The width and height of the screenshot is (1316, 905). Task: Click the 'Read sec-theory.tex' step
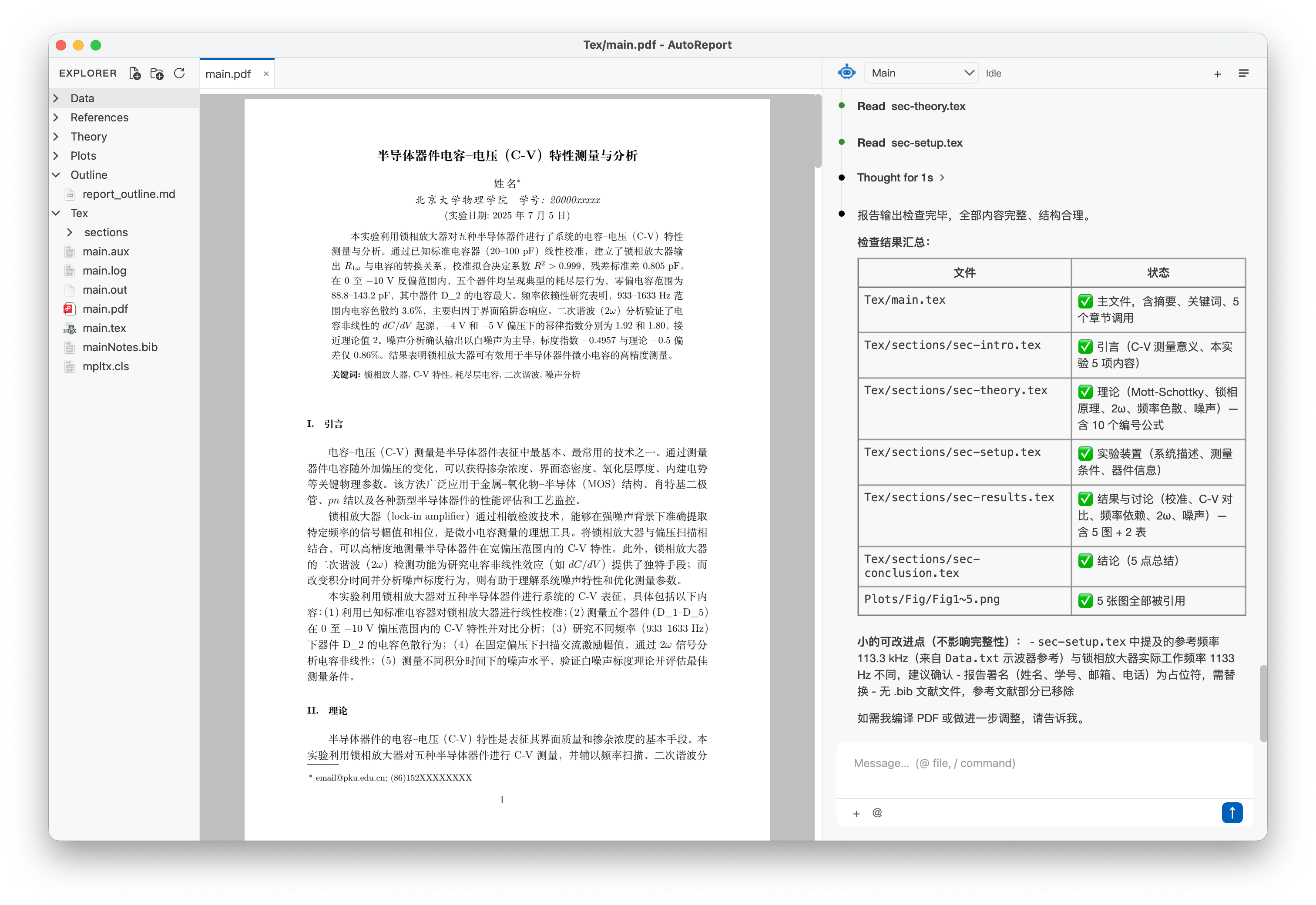click(910, 106)
